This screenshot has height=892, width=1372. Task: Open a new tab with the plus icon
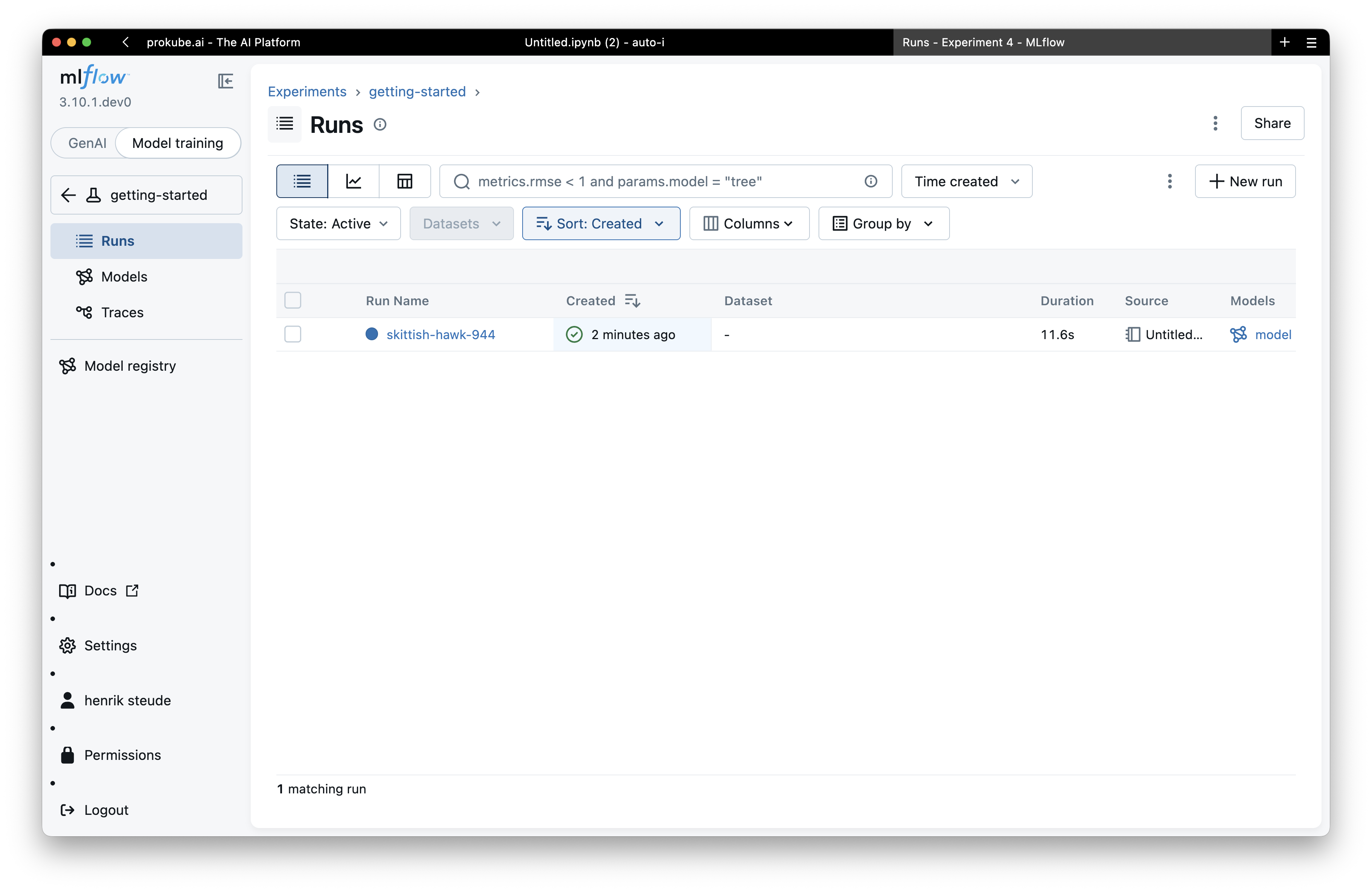point(1285,42)
